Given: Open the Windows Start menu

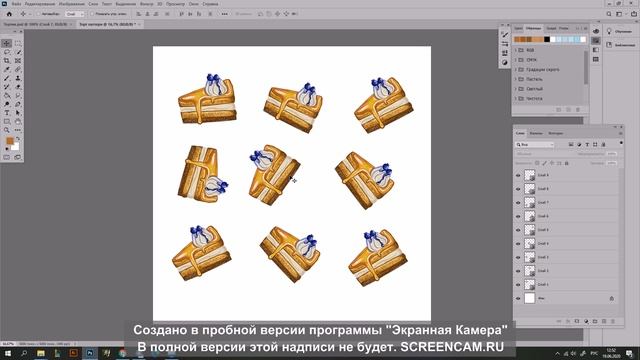Looking at the screenshot, I should [8, 353].
